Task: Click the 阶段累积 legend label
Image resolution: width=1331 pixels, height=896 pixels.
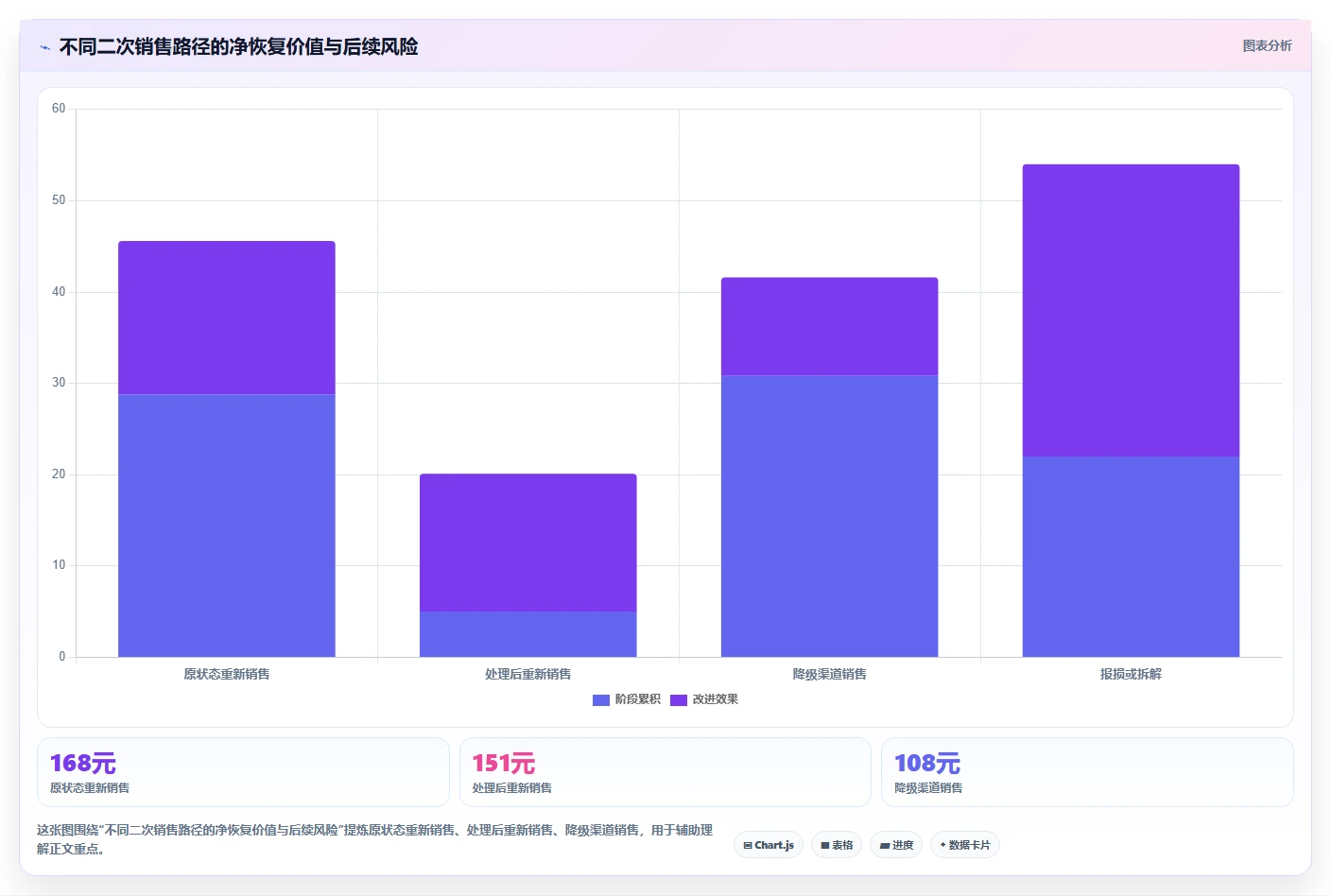Action: coord(637,699)
